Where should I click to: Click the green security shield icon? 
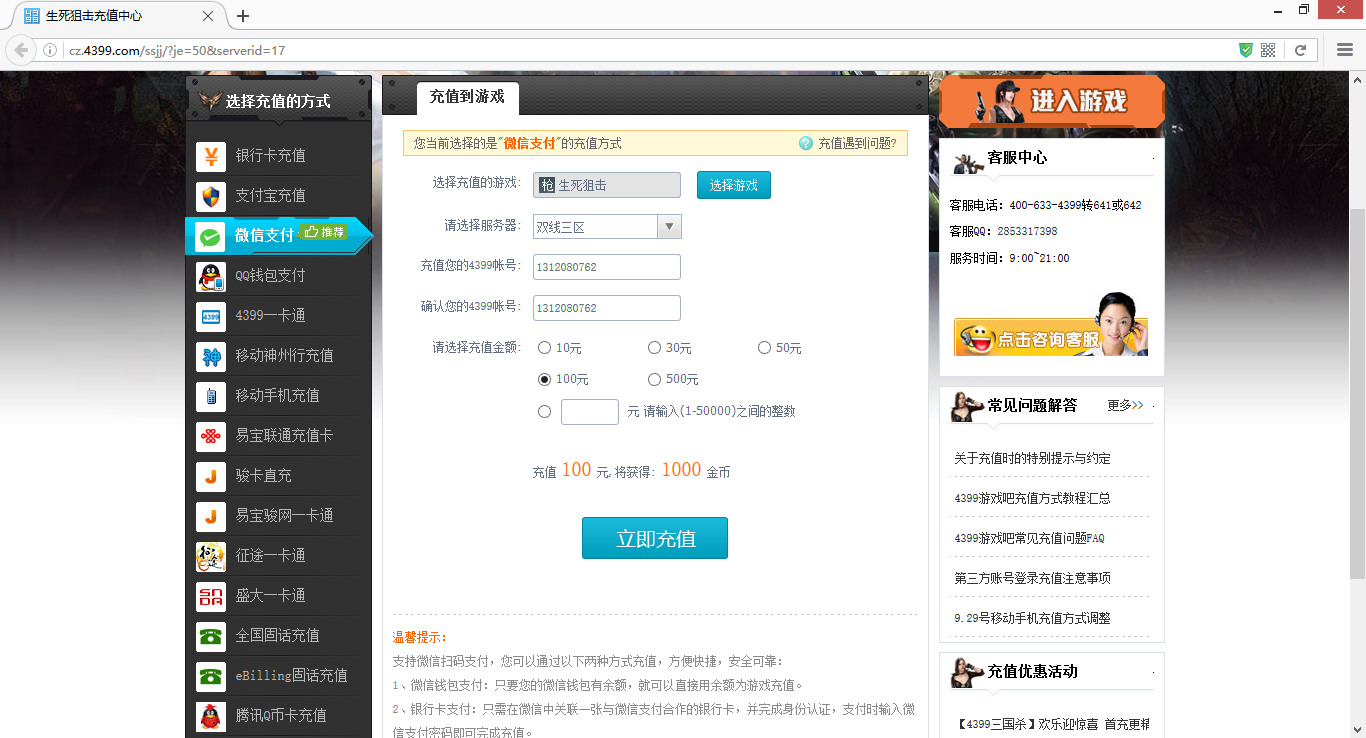1246,50
